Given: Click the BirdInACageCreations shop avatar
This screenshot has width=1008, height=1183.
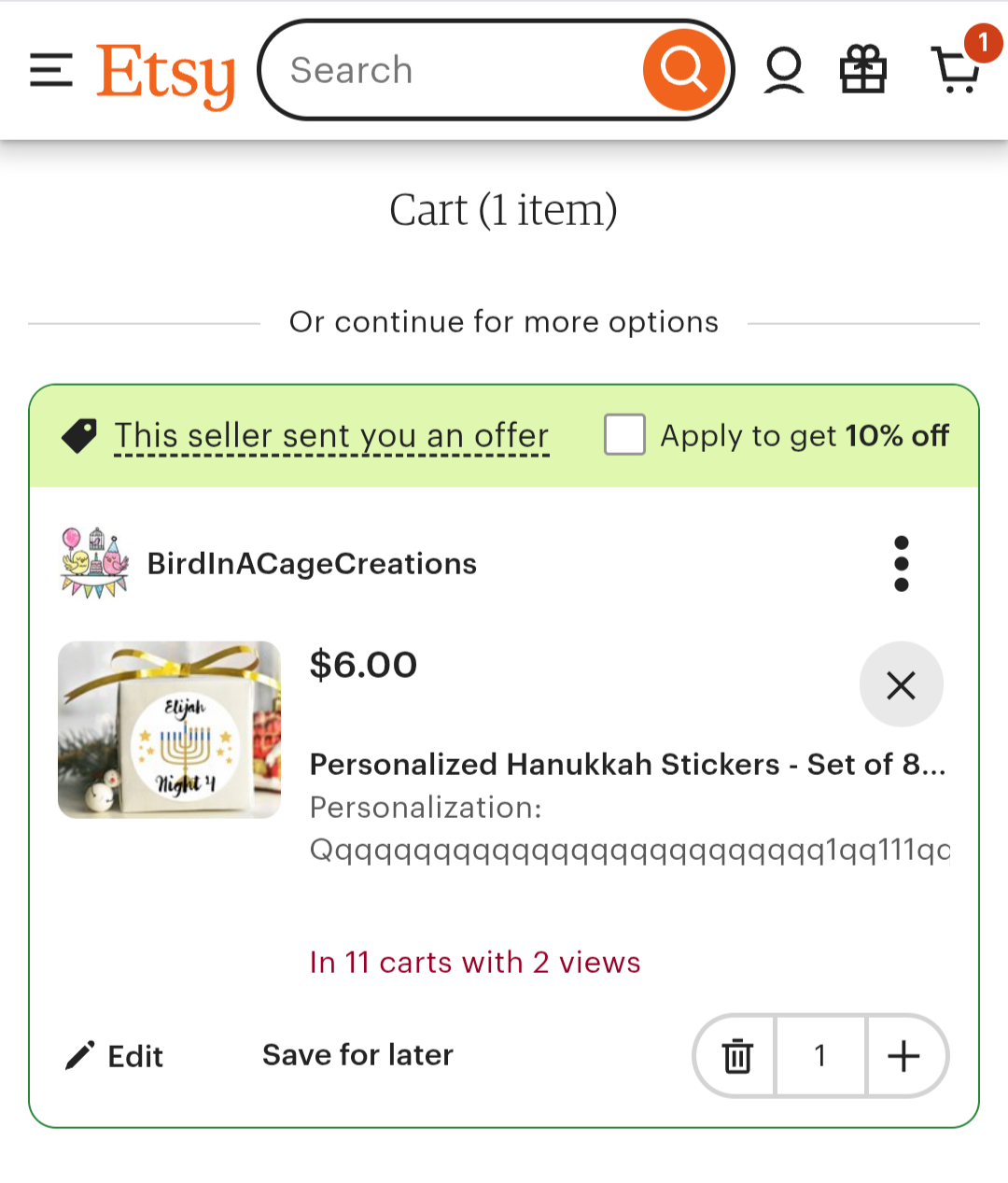Looking at the screenshot, I should [94, 563].
